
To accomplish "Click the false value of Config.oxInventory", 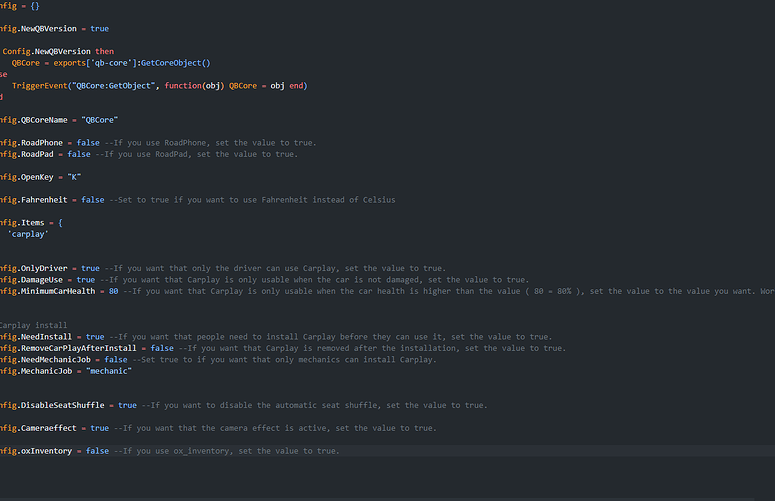I will click(97, 451).
